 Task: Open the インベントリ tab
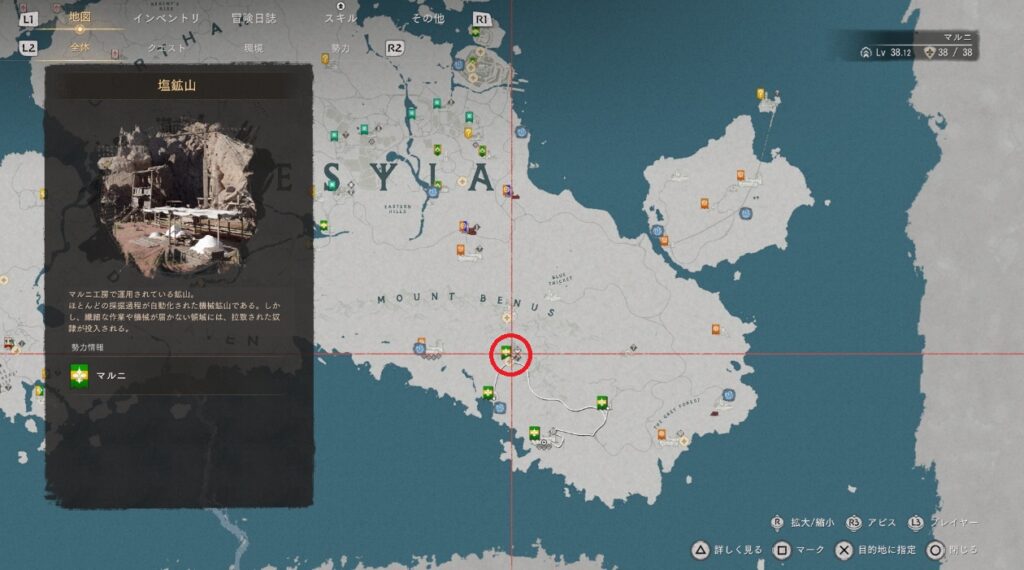tap(167, 18)
